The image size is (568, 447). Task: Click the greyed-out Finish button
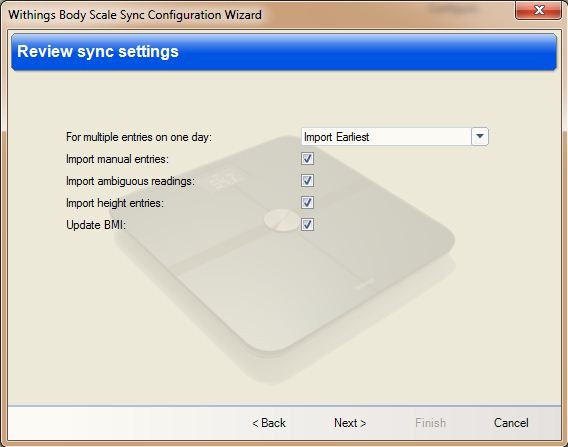pyautogui.click(x=430, y=423)
